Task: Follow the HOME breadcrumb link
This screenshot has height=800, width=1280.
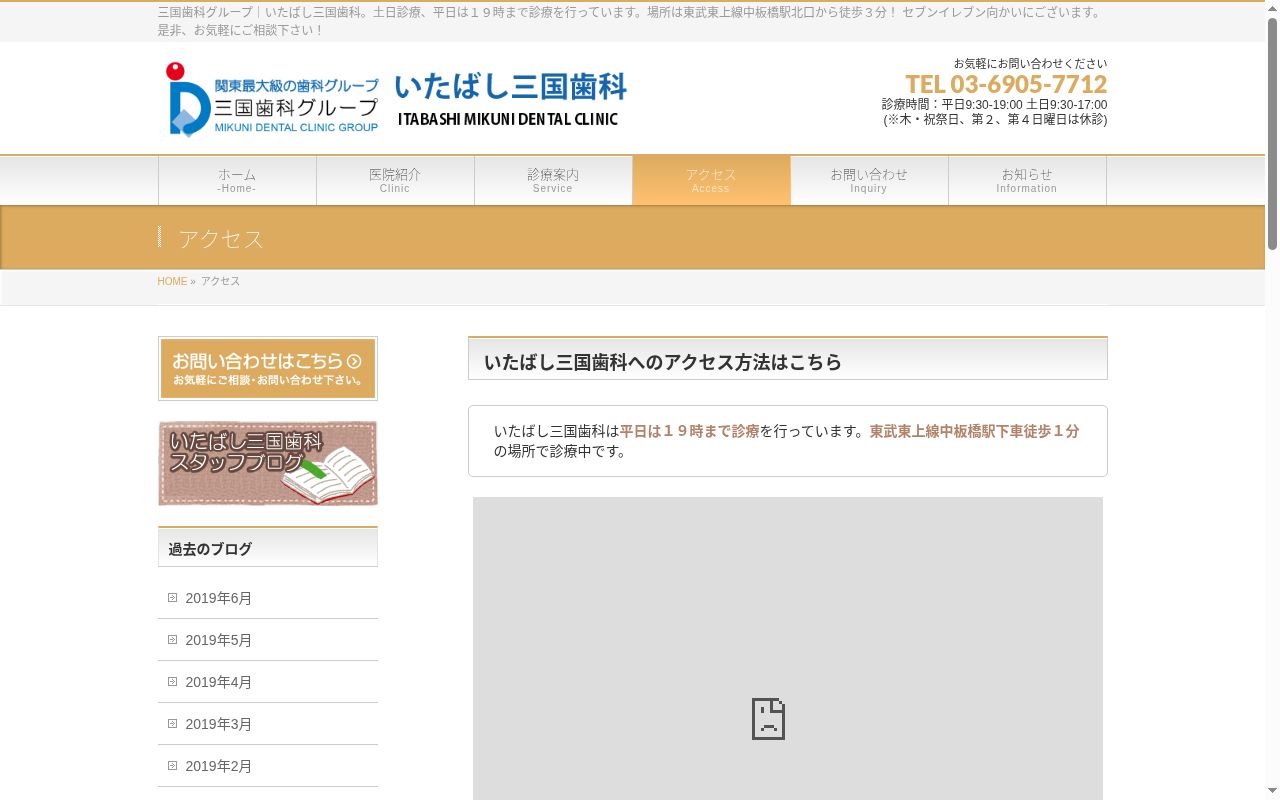Action: (172, 282)
